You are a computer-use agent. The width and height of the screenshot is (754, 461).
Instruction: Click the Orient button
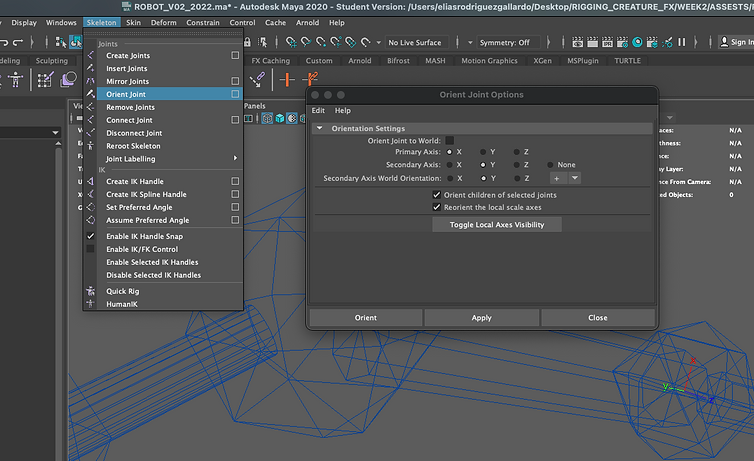click(x=365, y=318)
